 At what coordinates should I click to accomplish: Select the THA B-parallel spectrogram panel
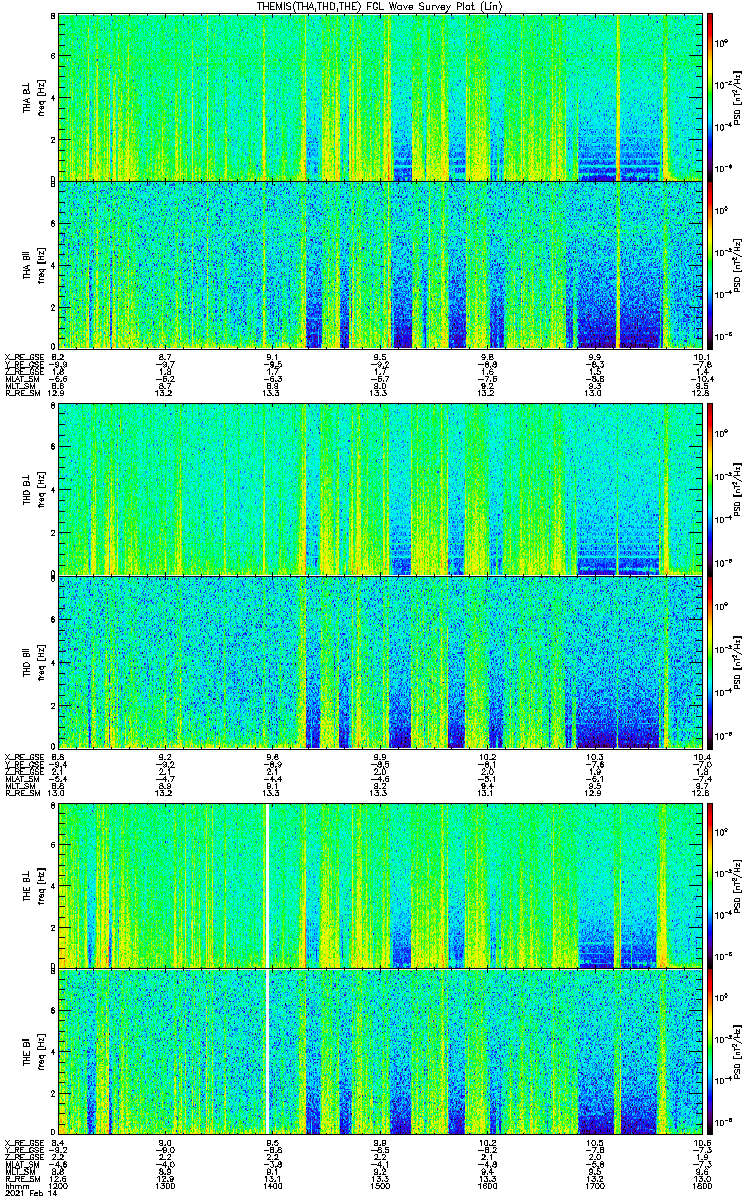380,264
